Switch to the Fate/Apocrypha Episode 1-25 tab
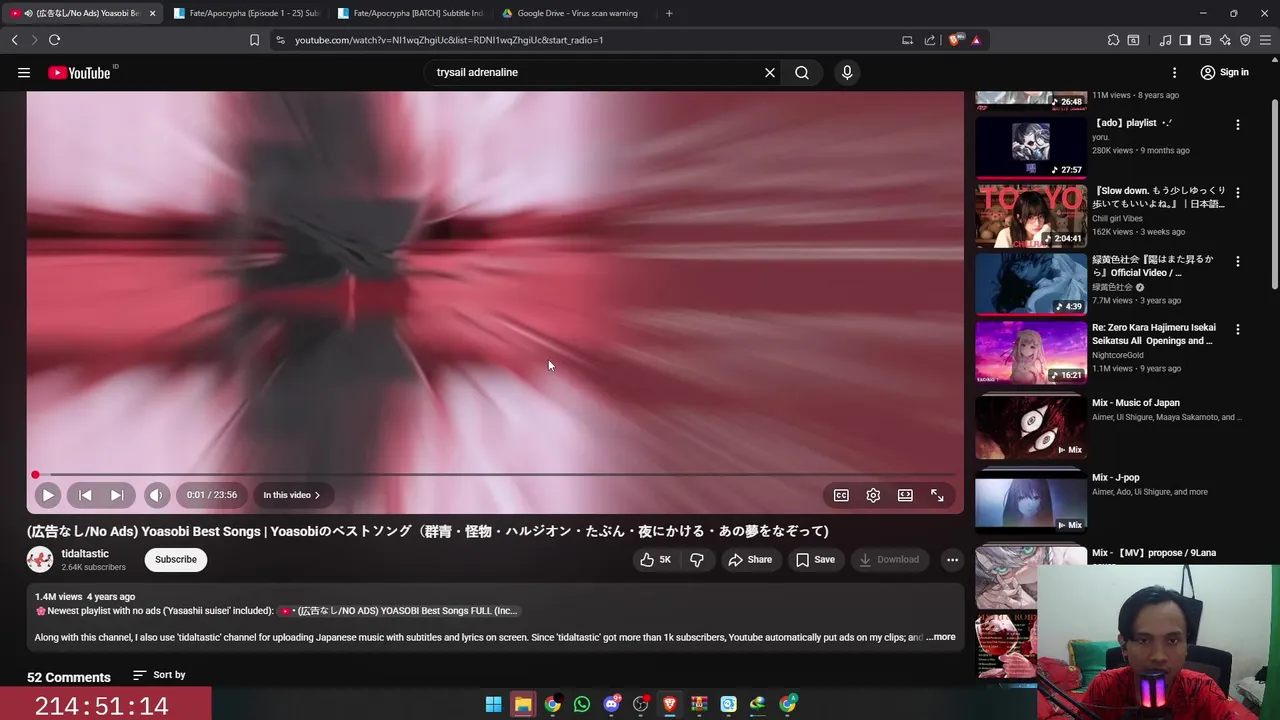 pyautogui.click(x=246, y=13)
